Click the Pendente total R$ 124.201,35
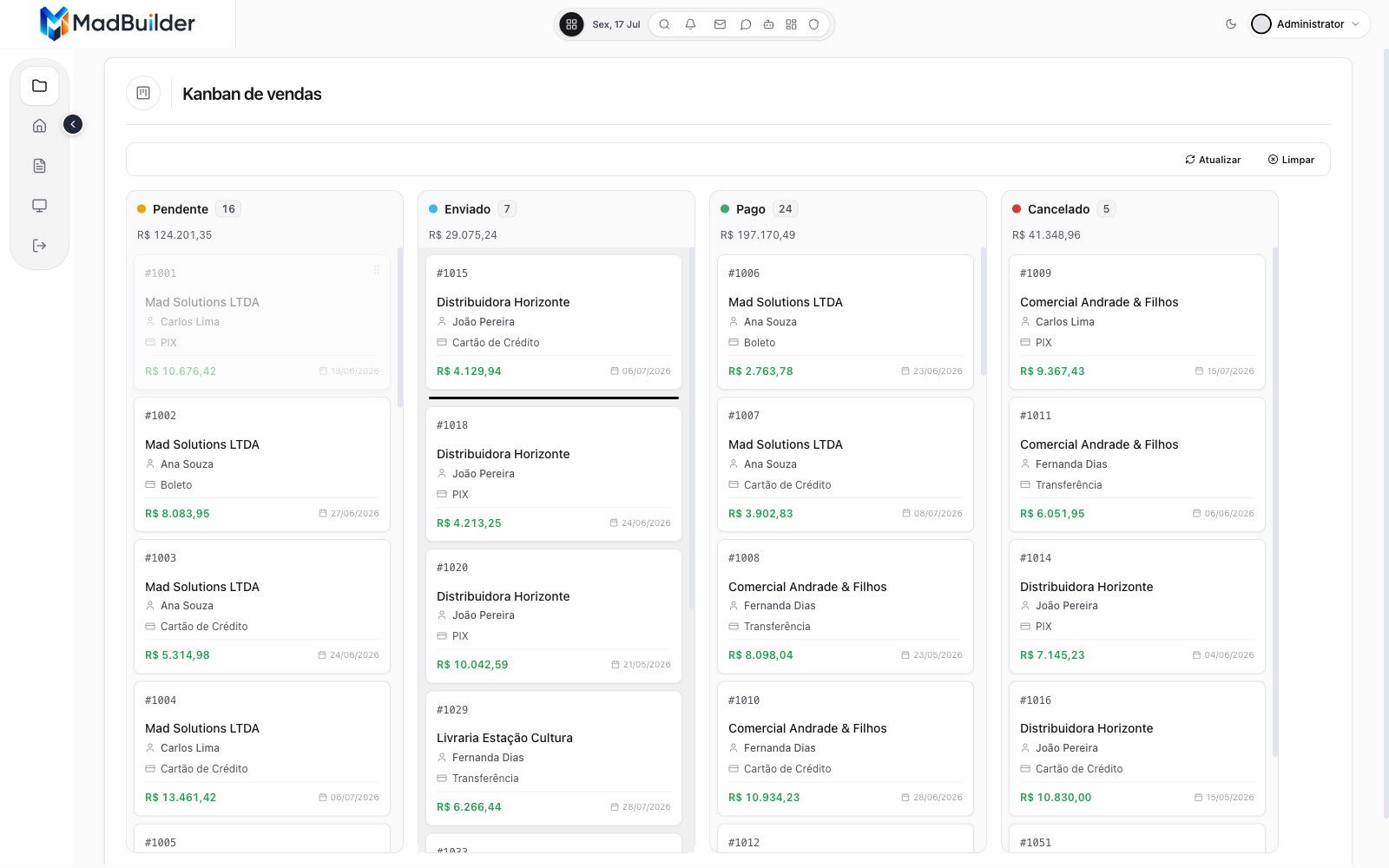Image resolution: width=1389 pixels, height=868 pixels. click(x=174, y=235)
